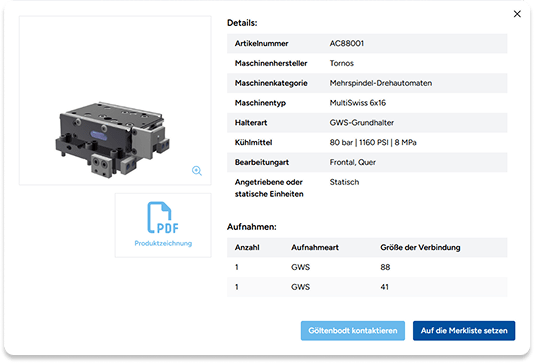The height and width of the screenshot is (363, 535).
Task: Click the GWS-Grundhalter product image
Action: click(113, 139)
